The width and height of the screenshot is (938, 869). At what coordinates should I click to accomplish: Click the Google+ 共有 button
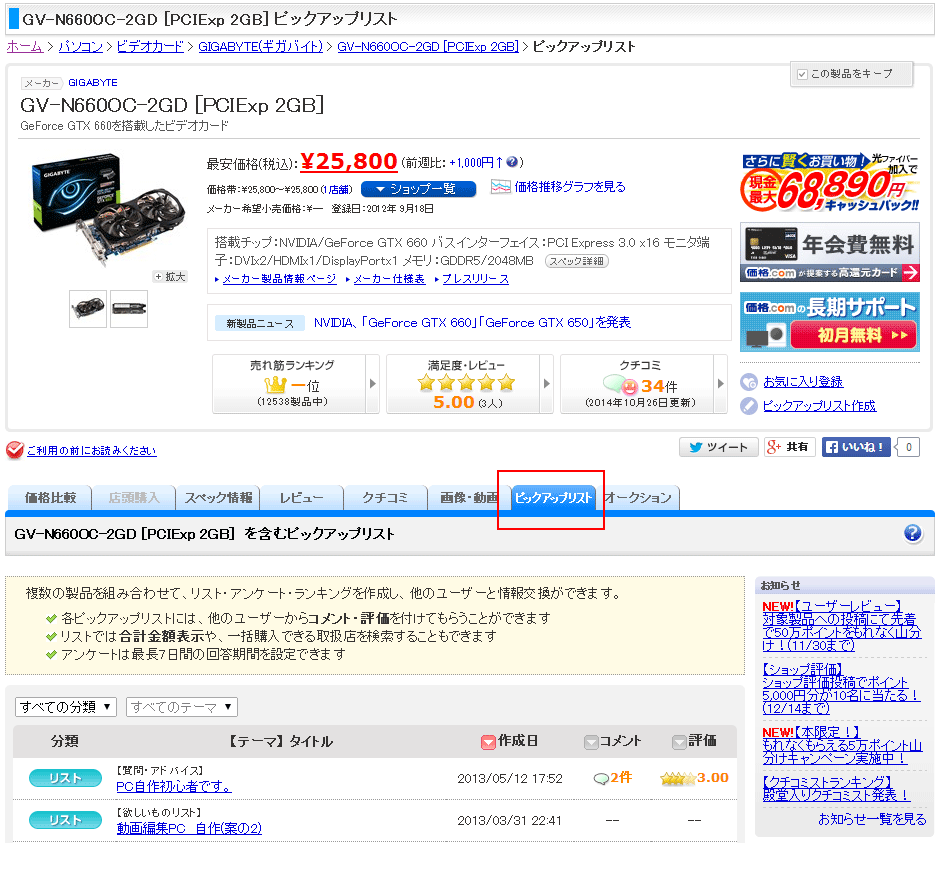coord(790,447)
